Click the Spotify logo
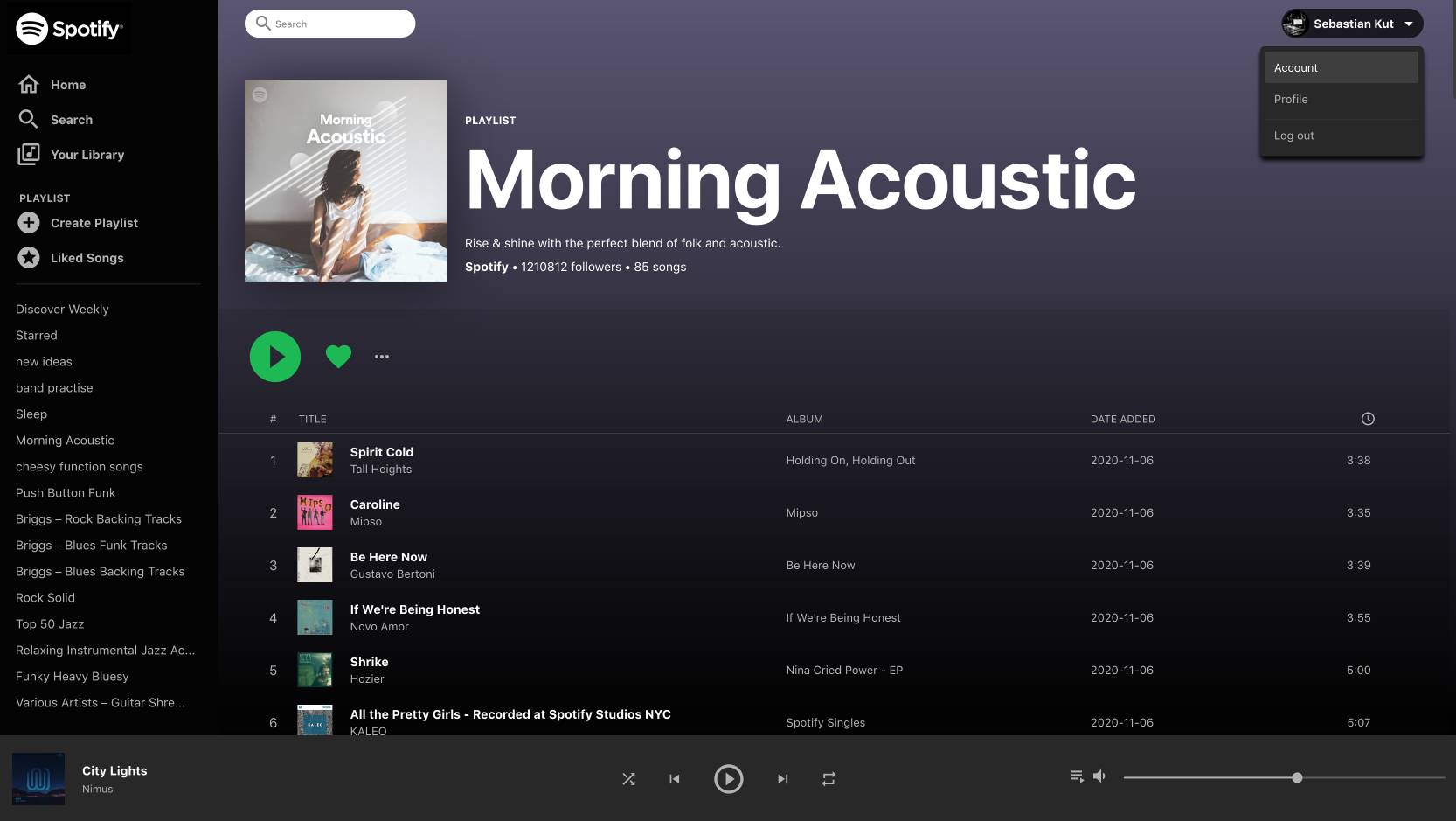Viewport: 1456px width, 821px height. 68,29
